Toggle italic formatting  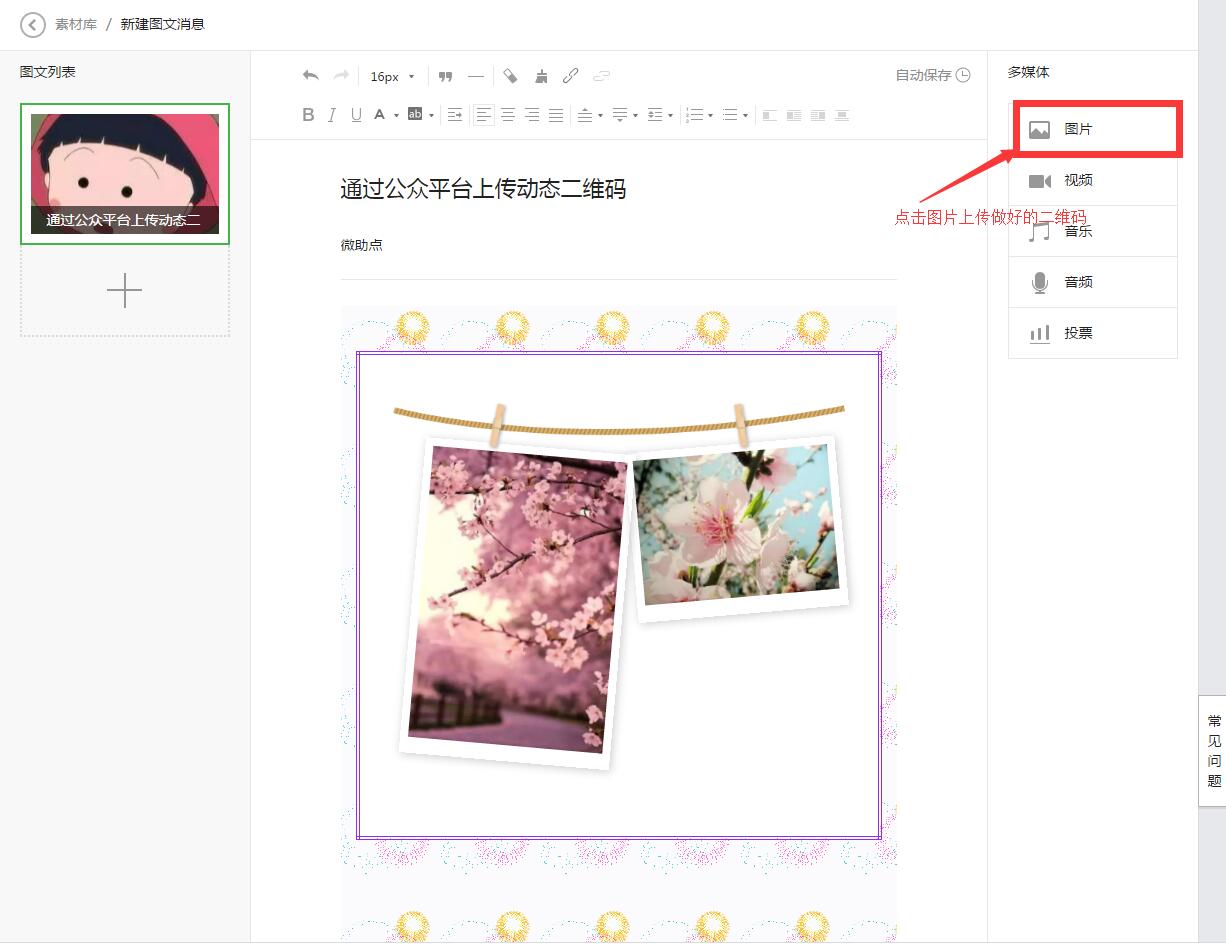pos(332,115)
